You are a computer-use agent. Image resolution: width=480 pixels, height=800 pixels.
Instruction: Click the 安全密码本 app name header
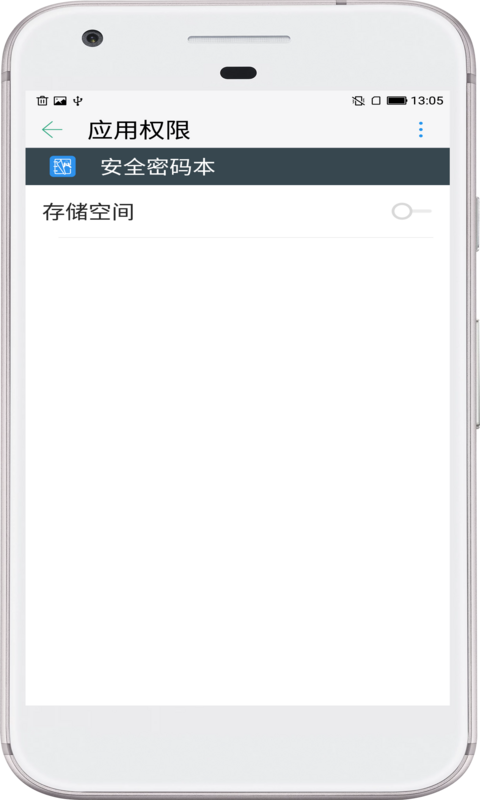[158, 167]
